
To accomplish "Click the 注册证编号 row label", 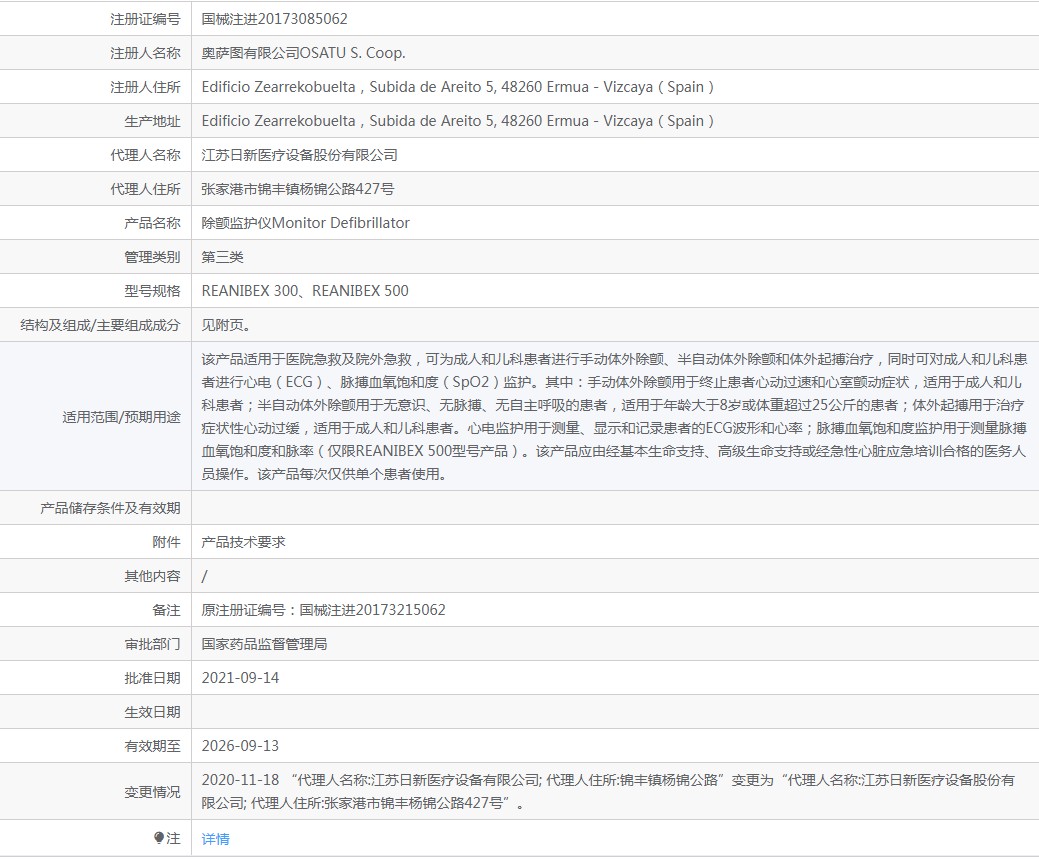I will [x=145, y=19].
